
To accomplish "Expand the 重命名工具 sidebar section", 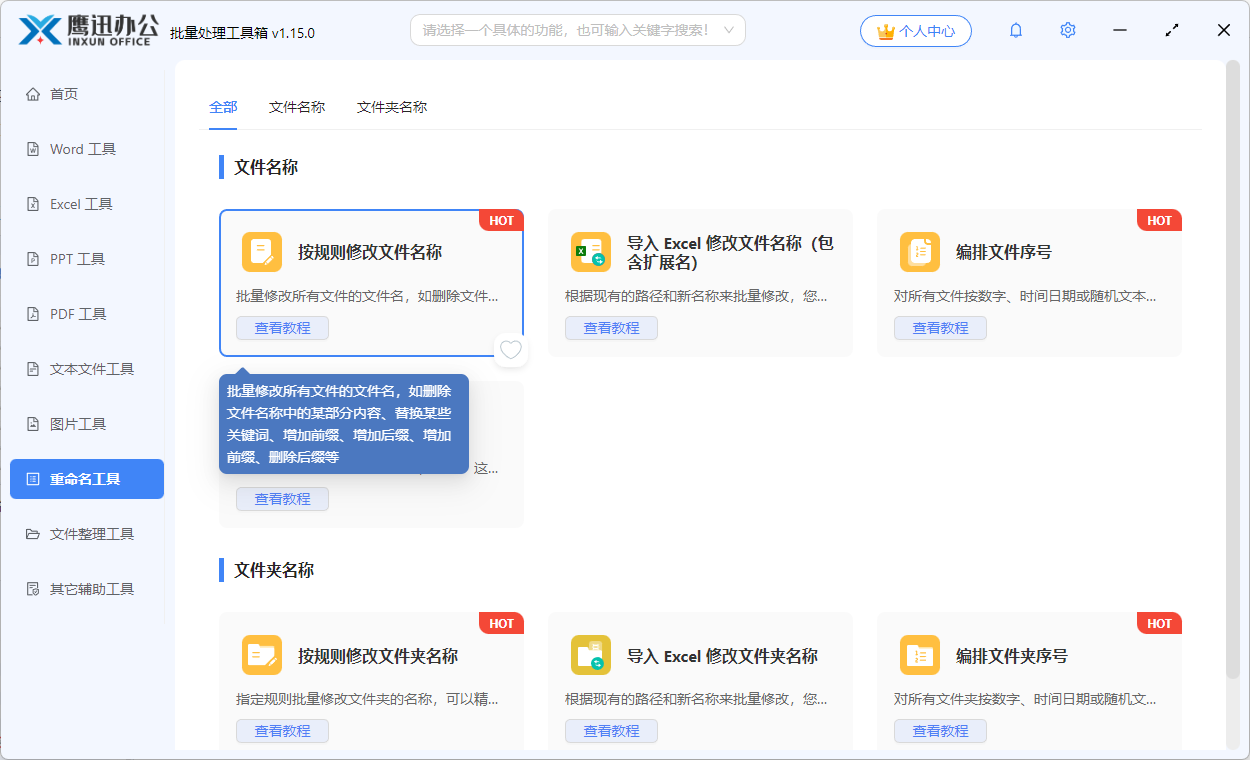I will point(86,478).
